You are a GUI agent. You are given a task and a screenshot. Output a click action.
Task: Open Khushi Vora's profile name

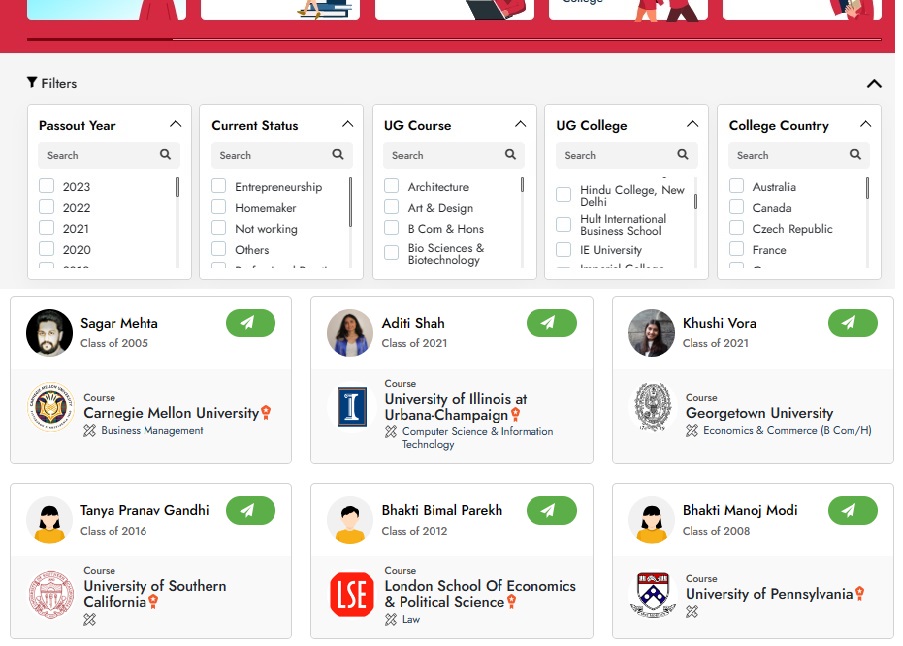coord(719,323)
